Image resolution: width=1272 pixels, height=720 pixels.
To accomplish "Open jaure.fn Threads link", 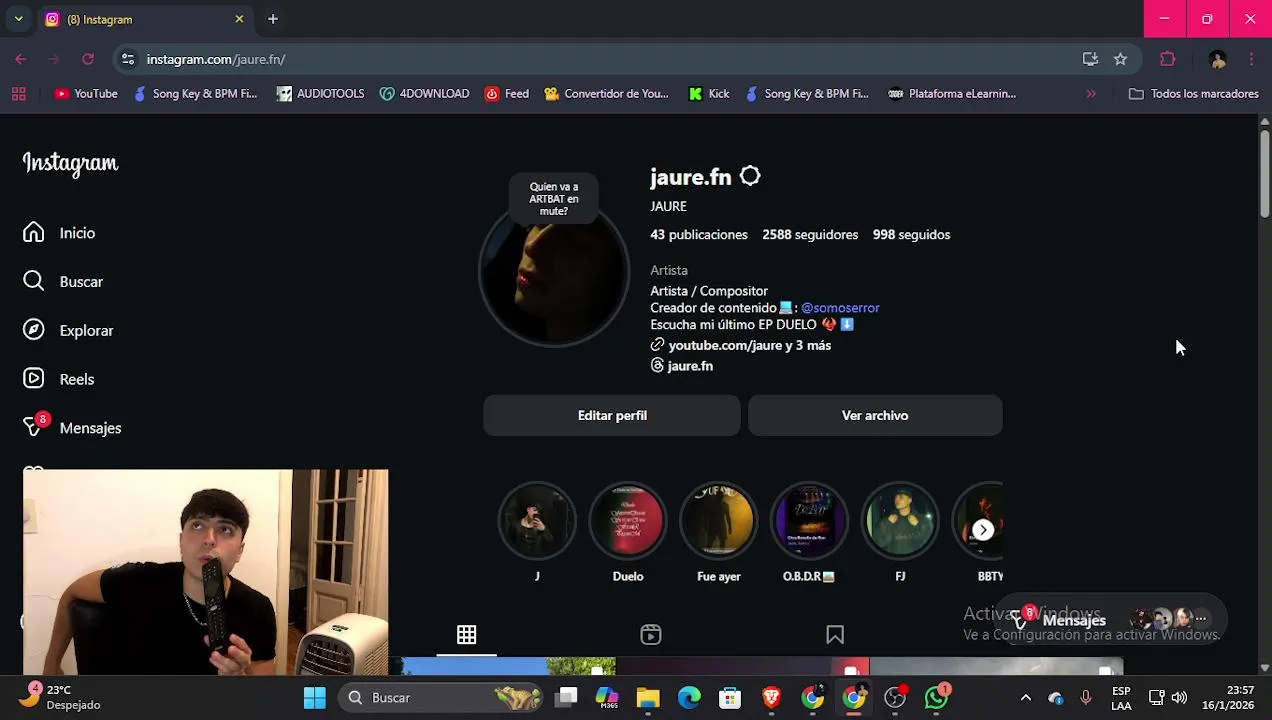I will pyautogui.click(x=682, y=366).
